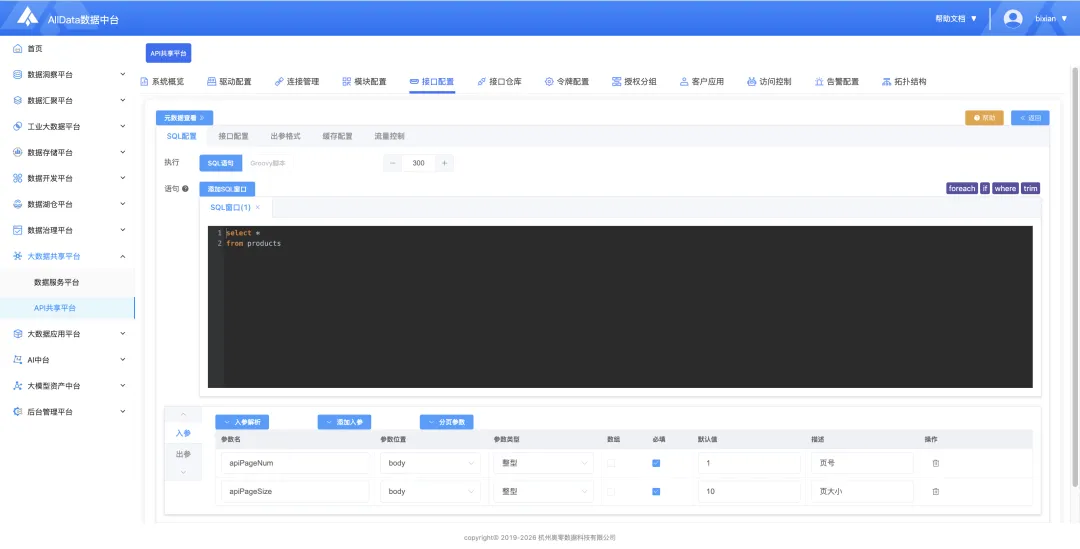Insert the foreach tag
The height and width of the screenshot is (549, 1080).
(x=962, y=188)
